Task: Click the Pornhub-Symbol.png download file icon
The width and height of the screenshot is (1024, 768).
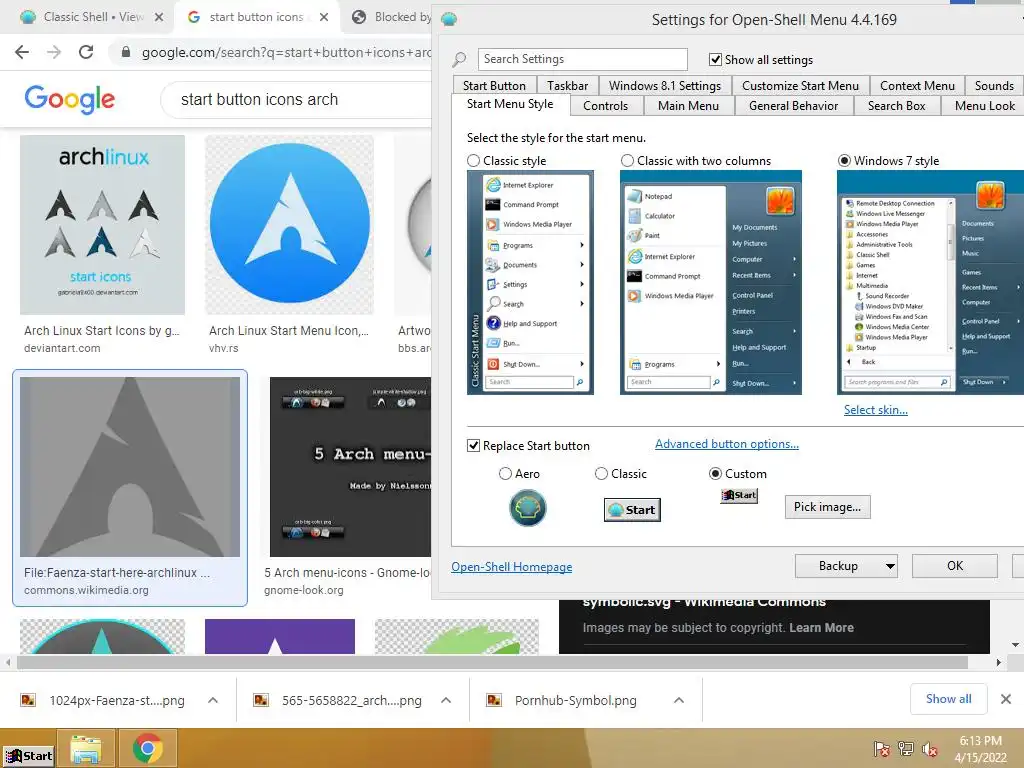Action: tap(494, 700)
